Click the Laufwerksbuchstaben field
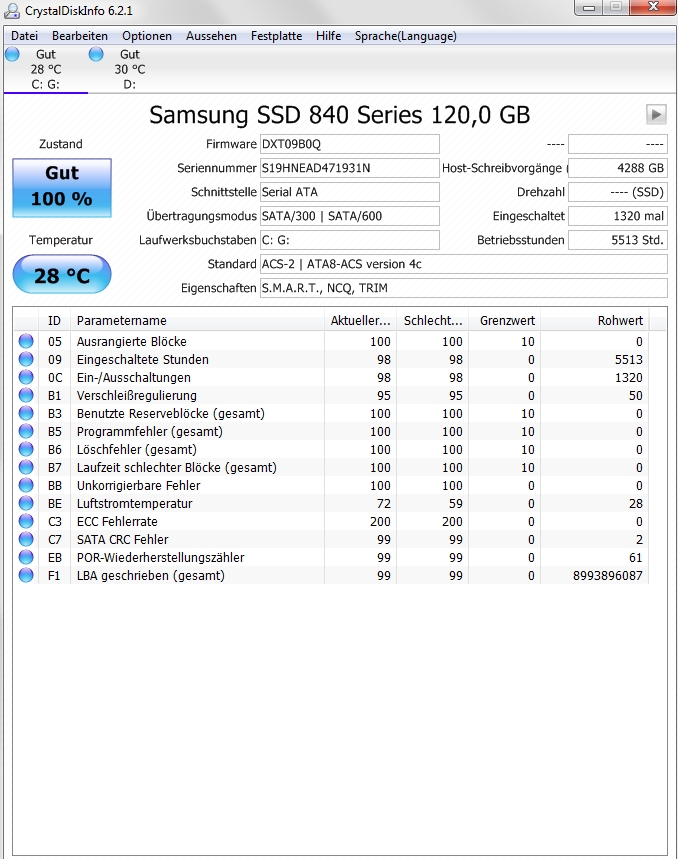Screen dimensions: 678x859 click(x=349, y=240)
